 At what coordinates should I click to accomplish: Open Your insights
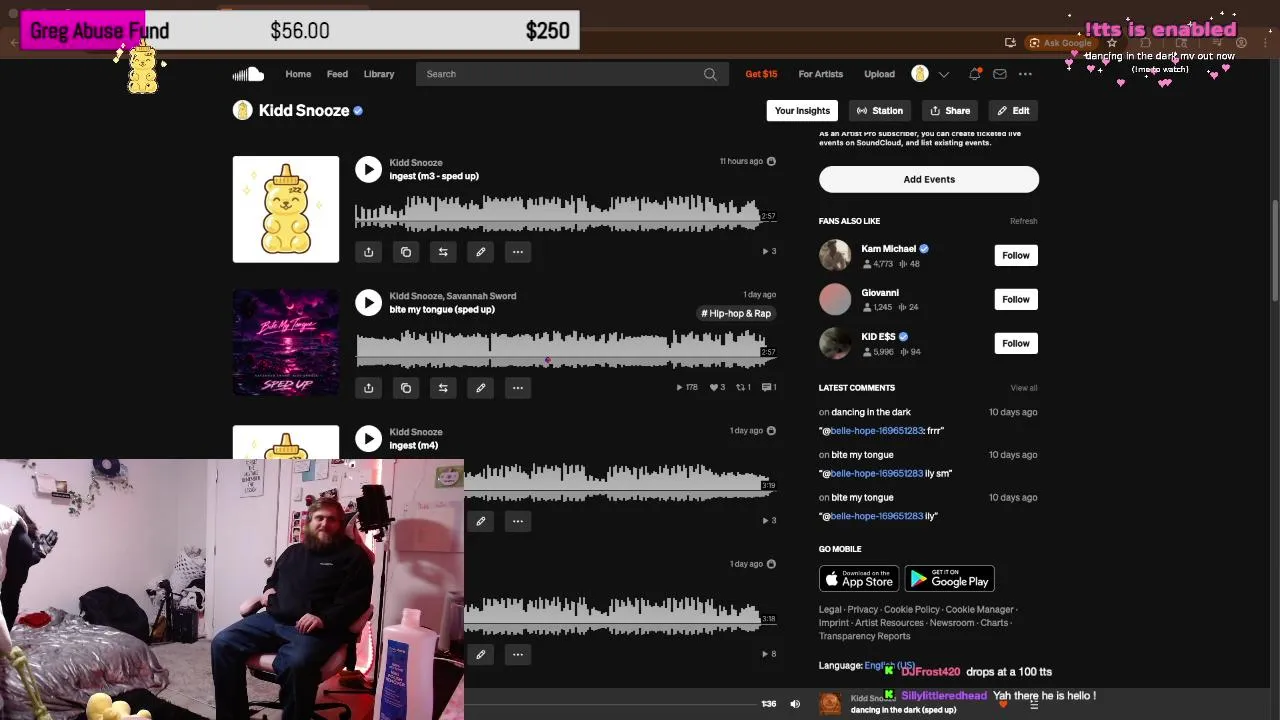coord(802,111)
